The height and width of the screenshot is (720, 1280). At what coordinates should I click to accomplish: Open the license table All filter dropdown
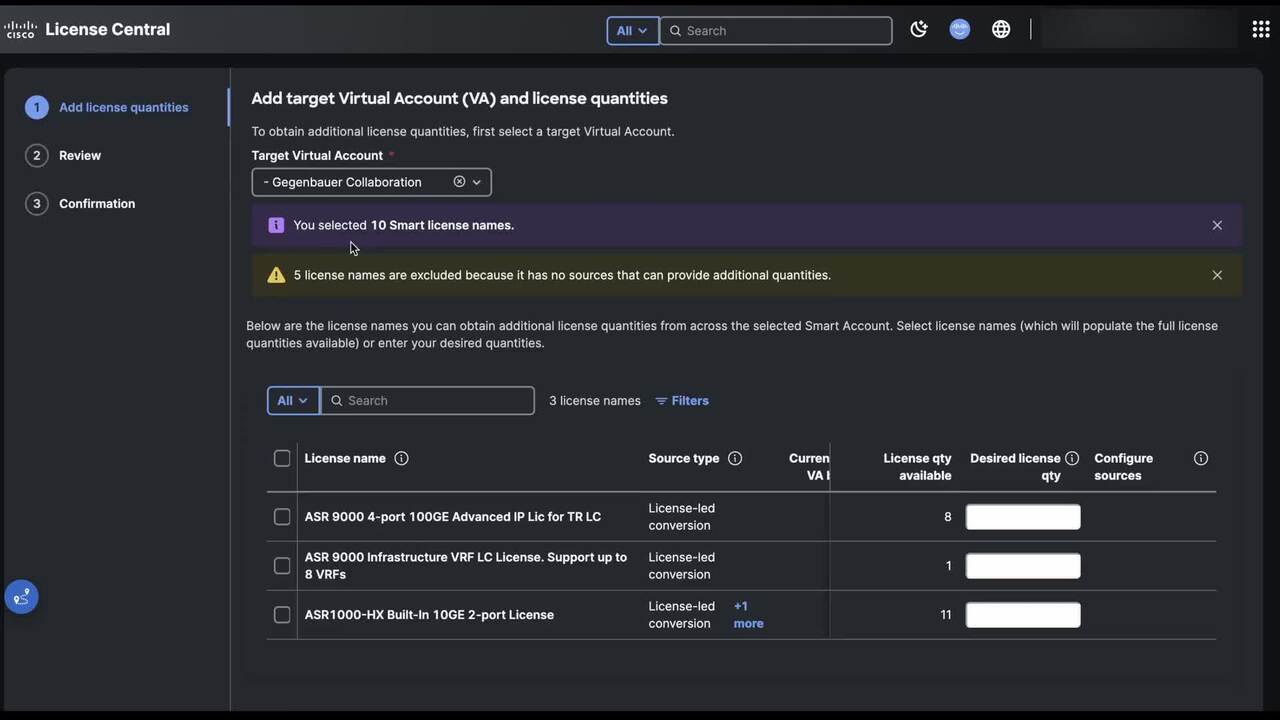point(293,401)
